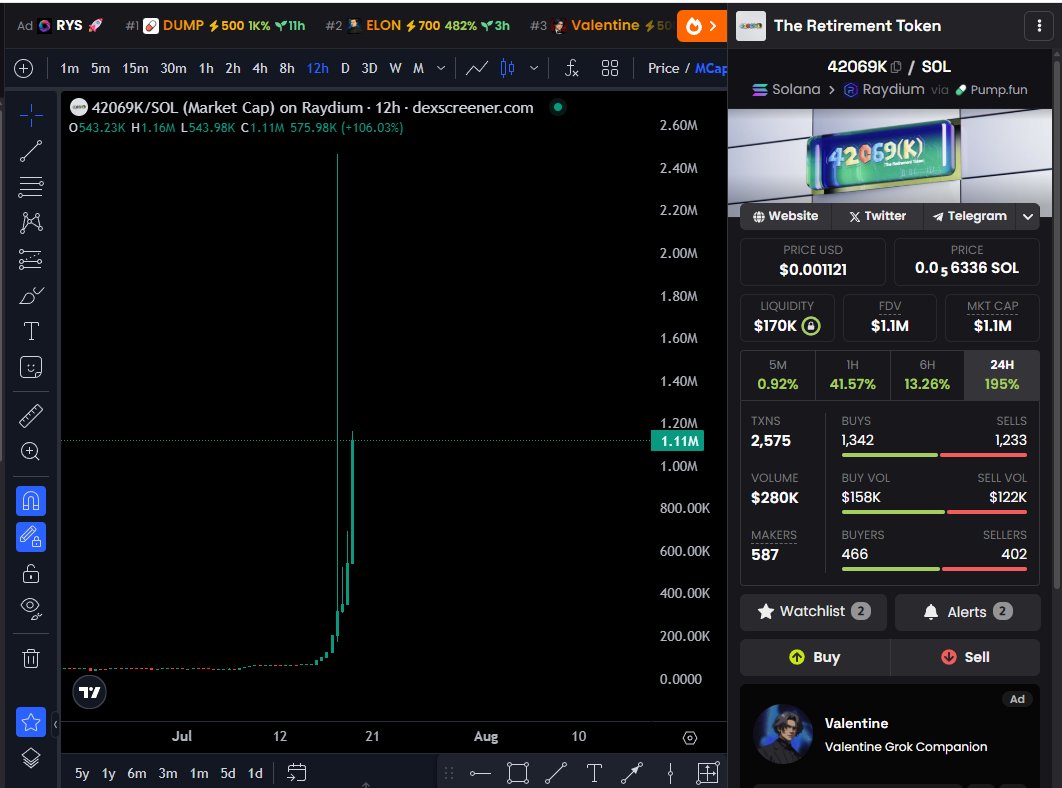
Task: Open the three-dot token options menu
Action: pos(1039,26)
